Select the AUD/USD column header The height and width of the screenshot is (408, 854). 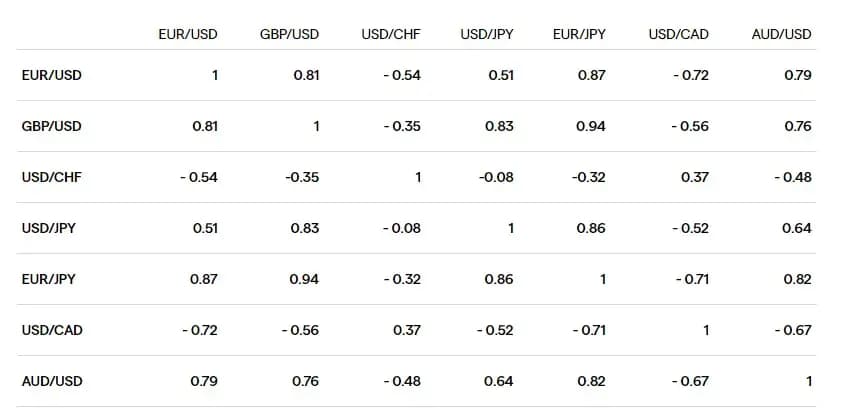pyautogui.click(x=781, y=34)
